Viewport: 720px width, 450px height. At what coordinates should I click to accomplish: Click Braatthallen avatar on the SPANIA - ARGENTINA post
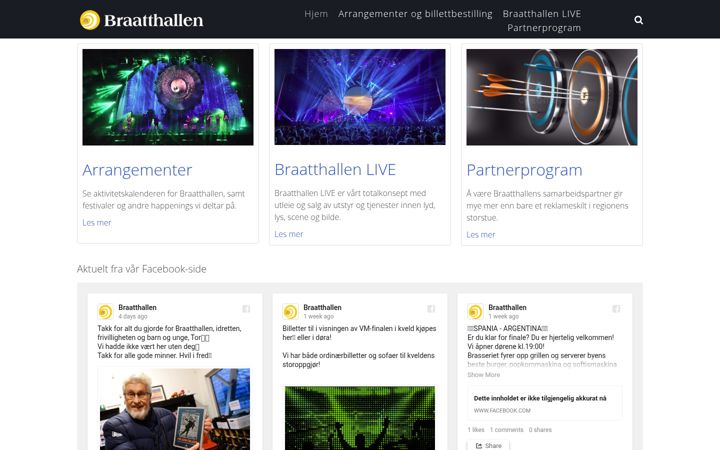coord(475,312)
